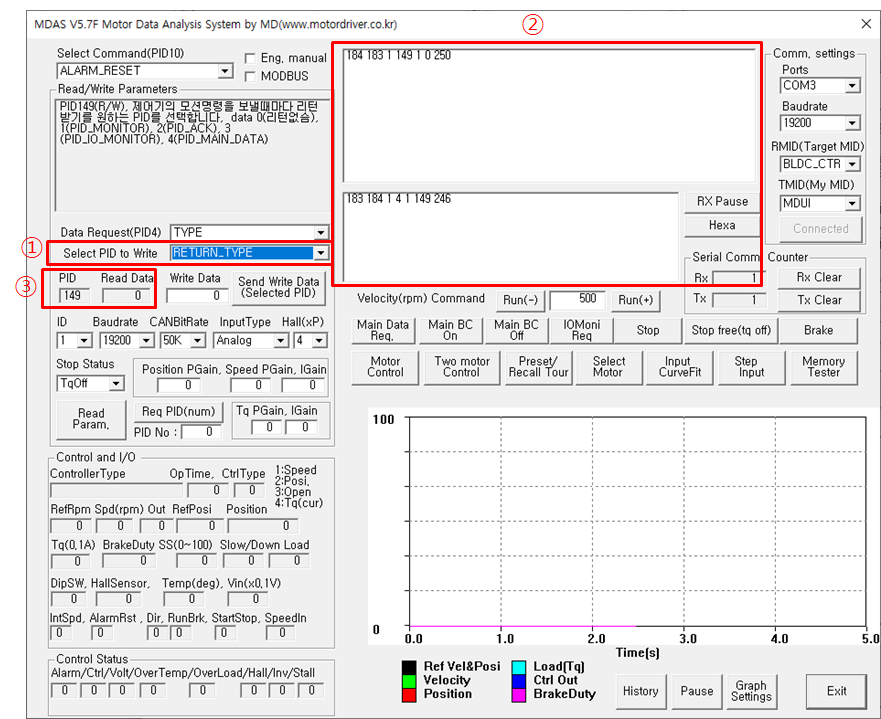The image size is (881, 719).
Task: Click the Main Data Req. button
Action: pyautogui.click(x=383, y=330)
